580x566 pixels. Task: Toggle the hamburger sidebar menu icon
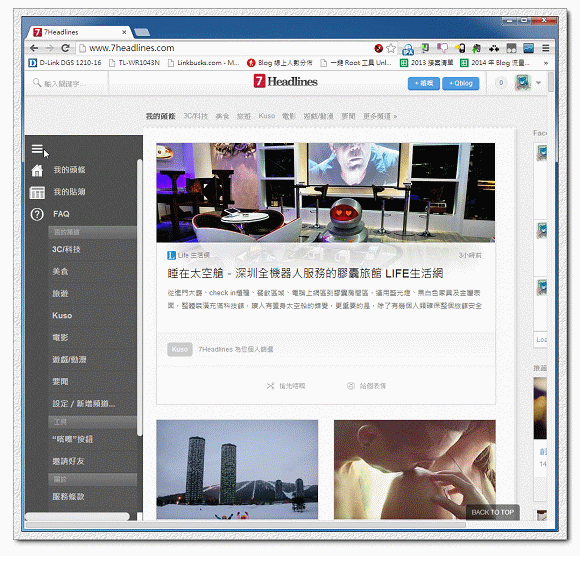click(37, 149)
